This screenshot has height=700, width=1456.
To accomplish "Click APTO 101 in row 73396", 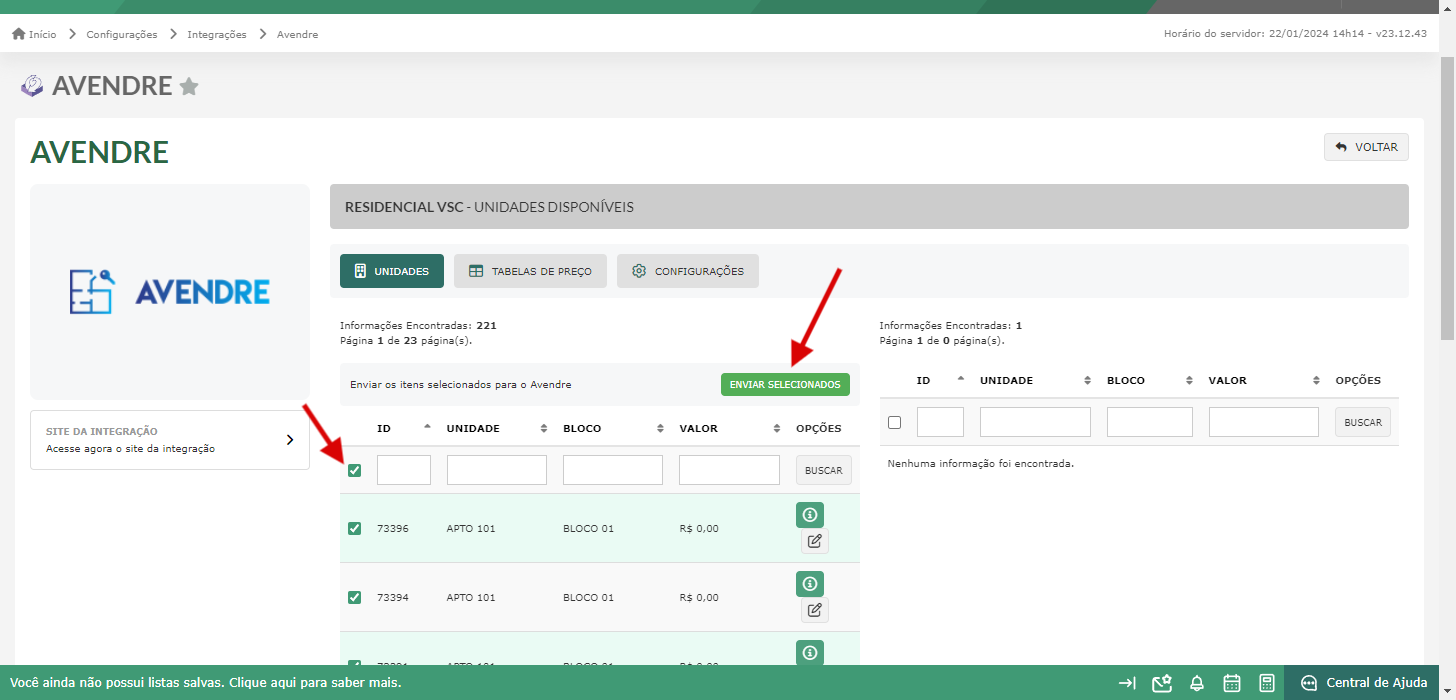I will 471,528.
